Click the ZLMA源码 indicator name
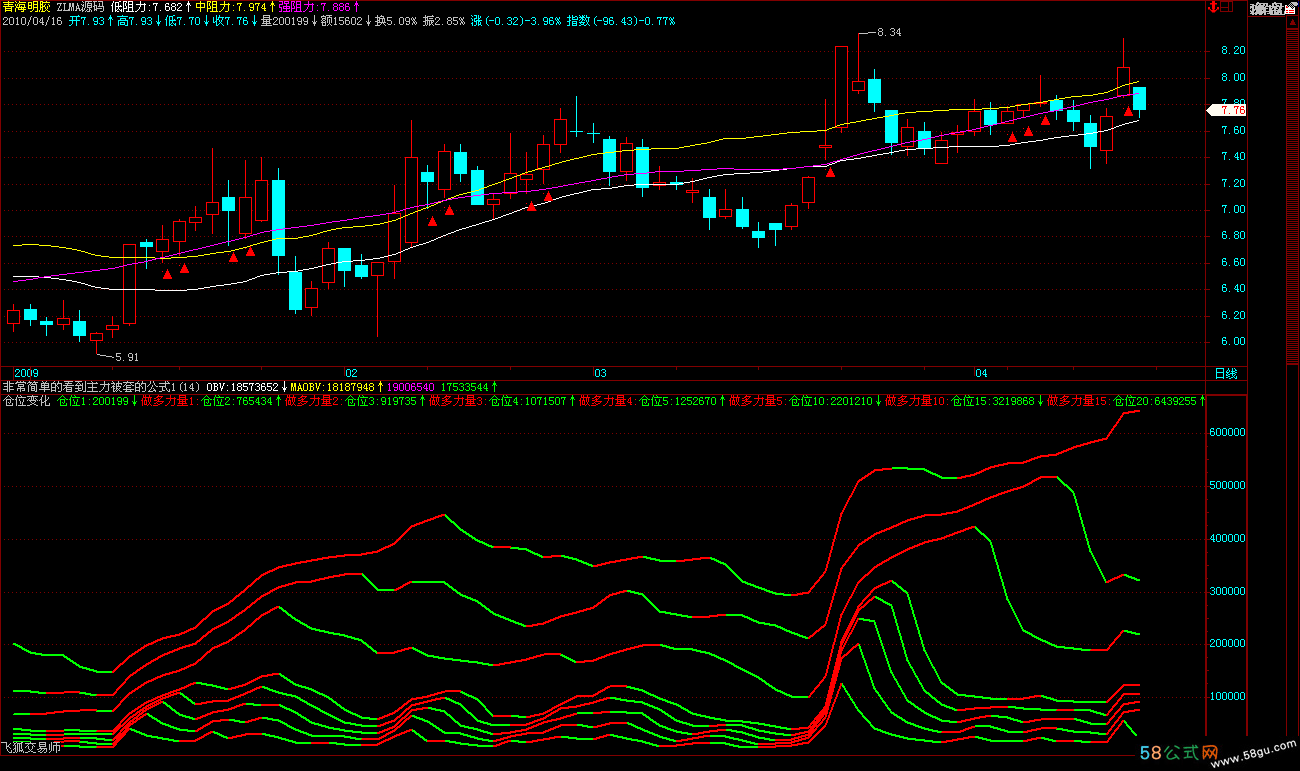 coord(79,7)
